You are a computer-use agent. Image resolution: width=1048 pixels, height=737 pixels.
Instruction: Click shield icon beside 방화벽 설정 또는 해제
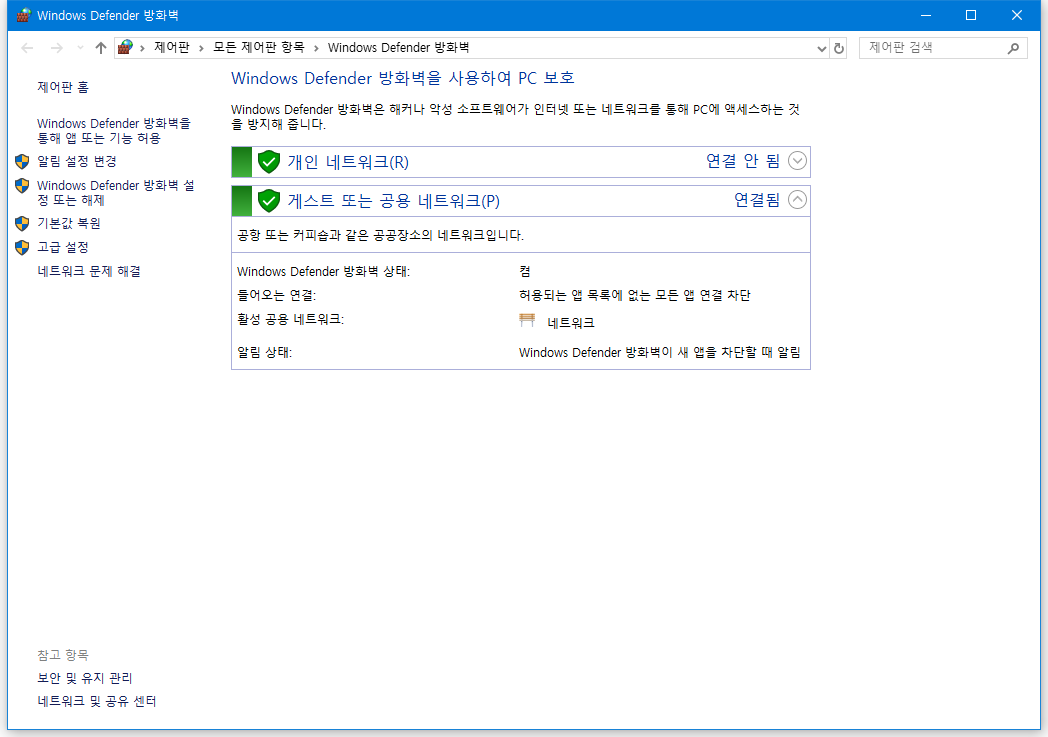click(x=22, y=185)
